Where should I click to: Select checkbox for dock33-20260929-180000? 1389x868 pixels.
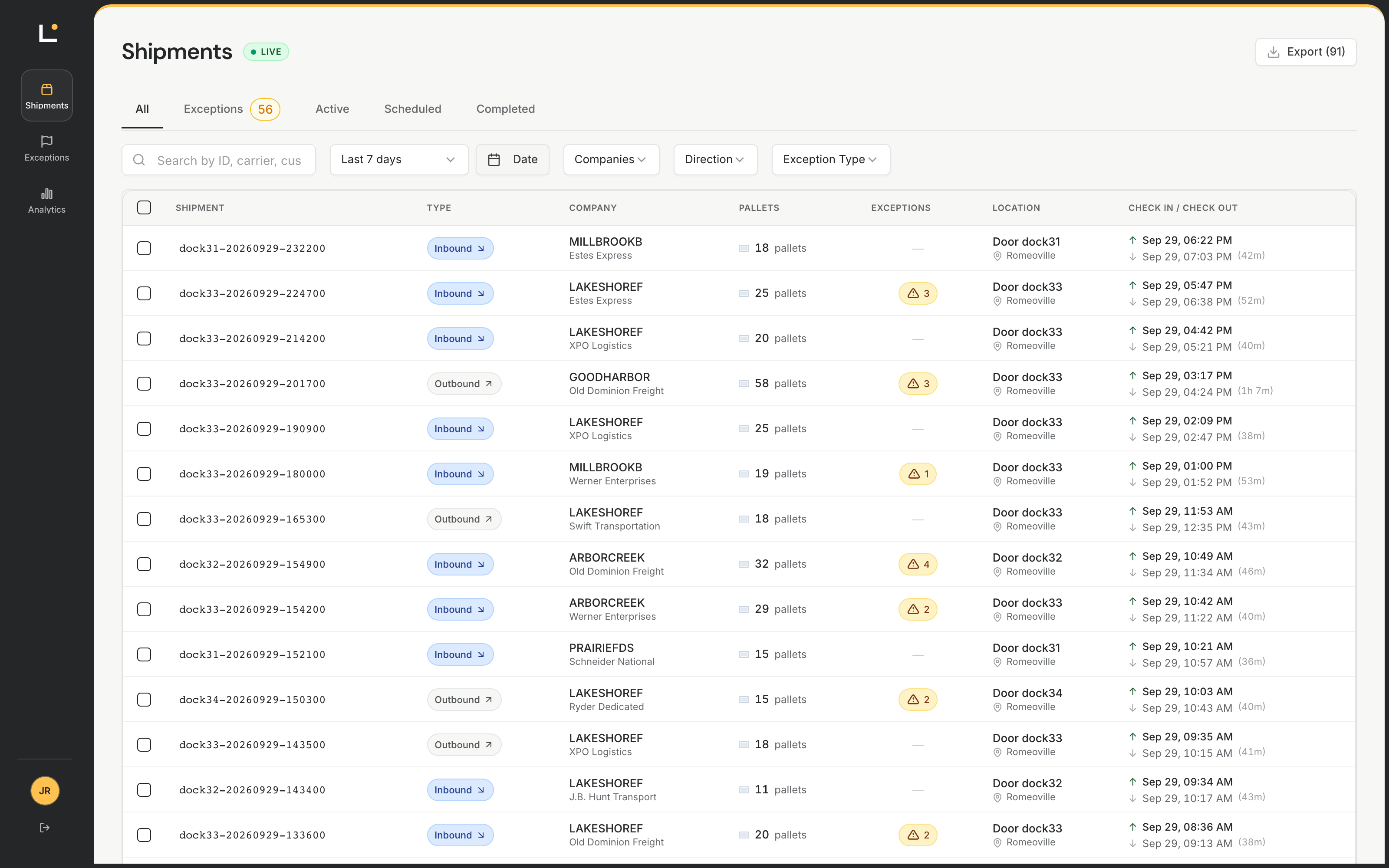point(144,473)
